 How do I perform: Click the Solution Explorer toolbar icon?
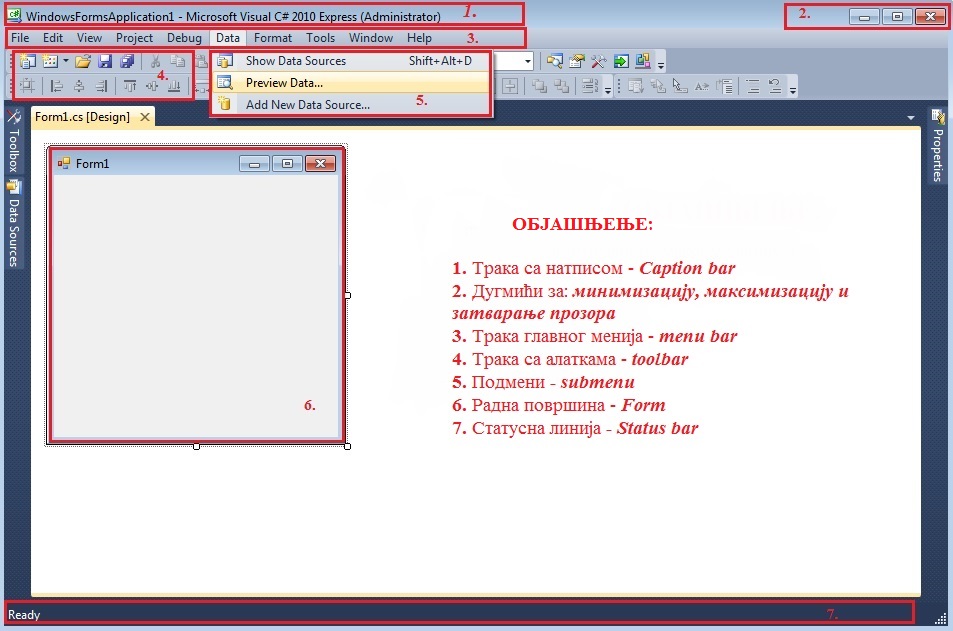555,62
